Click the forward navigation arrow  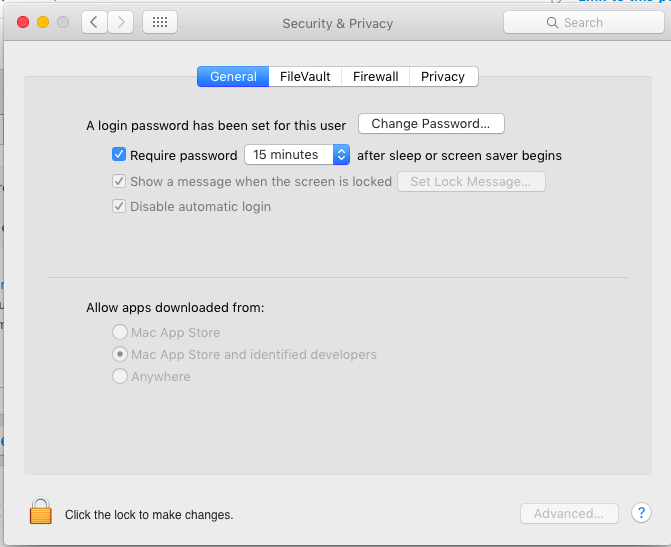121,22
